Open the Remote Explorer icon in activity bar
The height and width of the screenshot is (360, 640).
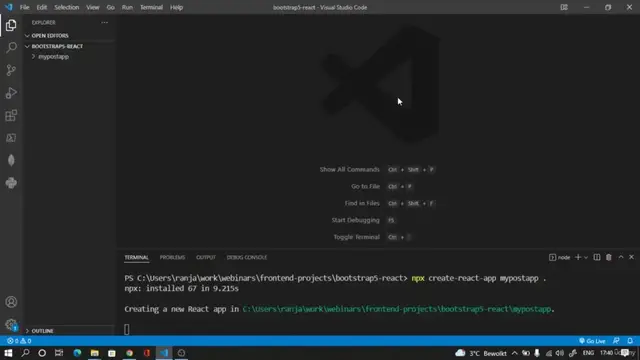[x=11, y=138]
